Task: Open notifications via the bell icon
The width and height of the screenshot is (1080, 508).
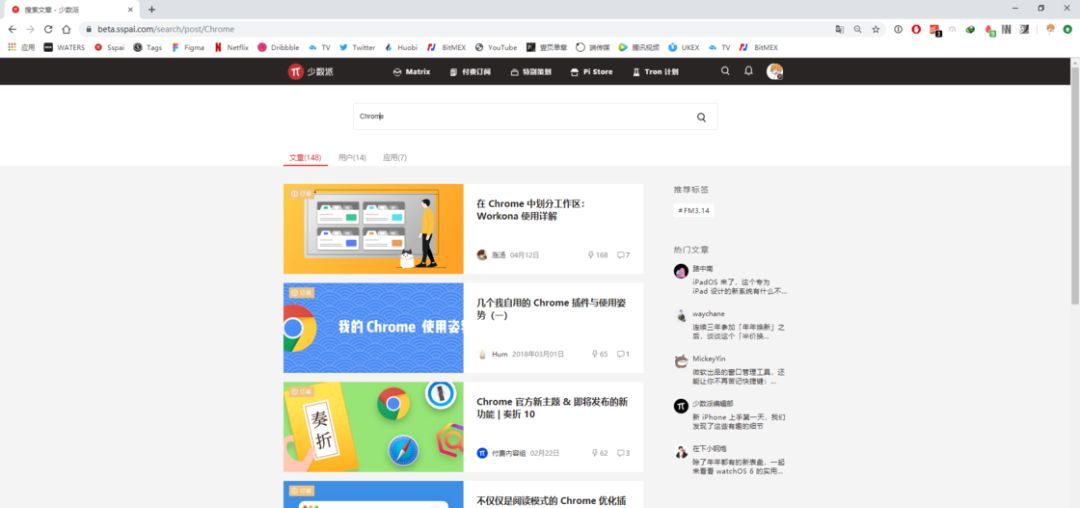Action: (x=749, y=71)
